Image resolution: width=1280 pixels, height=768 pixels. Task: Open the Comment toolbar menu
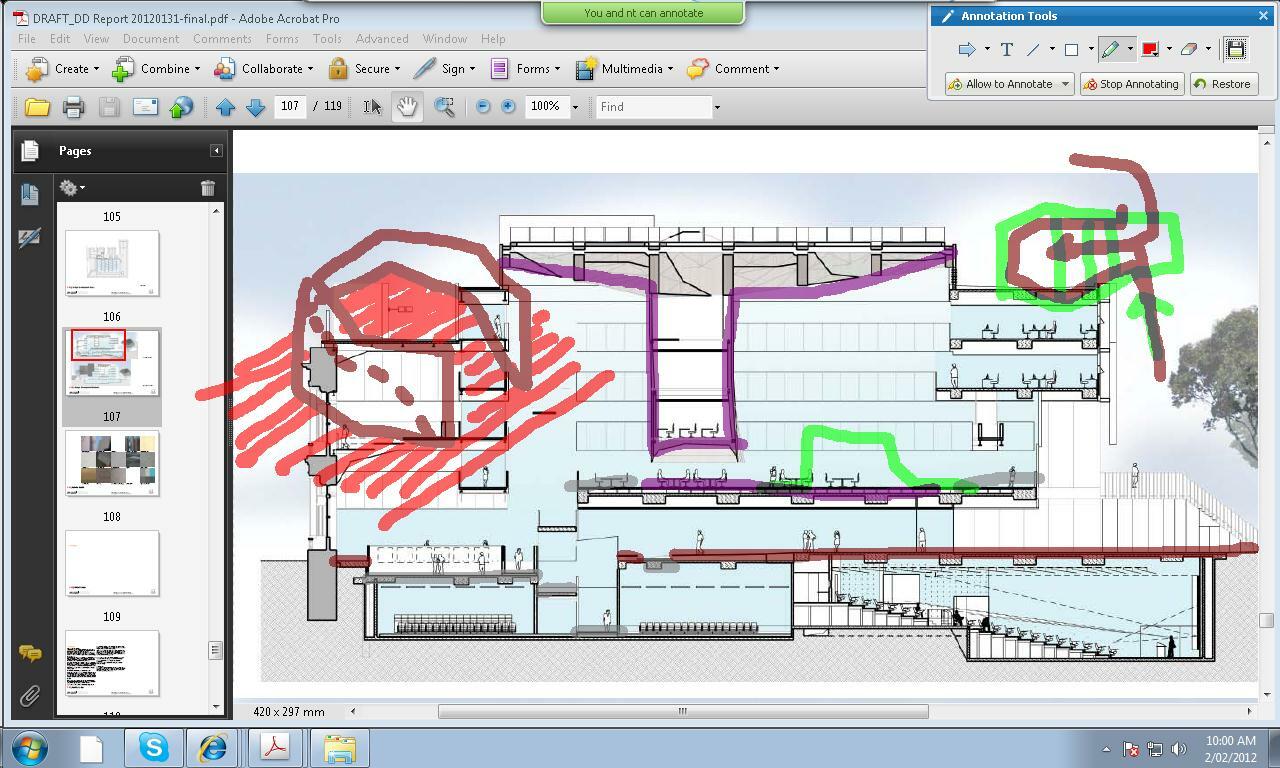(733, 69)
